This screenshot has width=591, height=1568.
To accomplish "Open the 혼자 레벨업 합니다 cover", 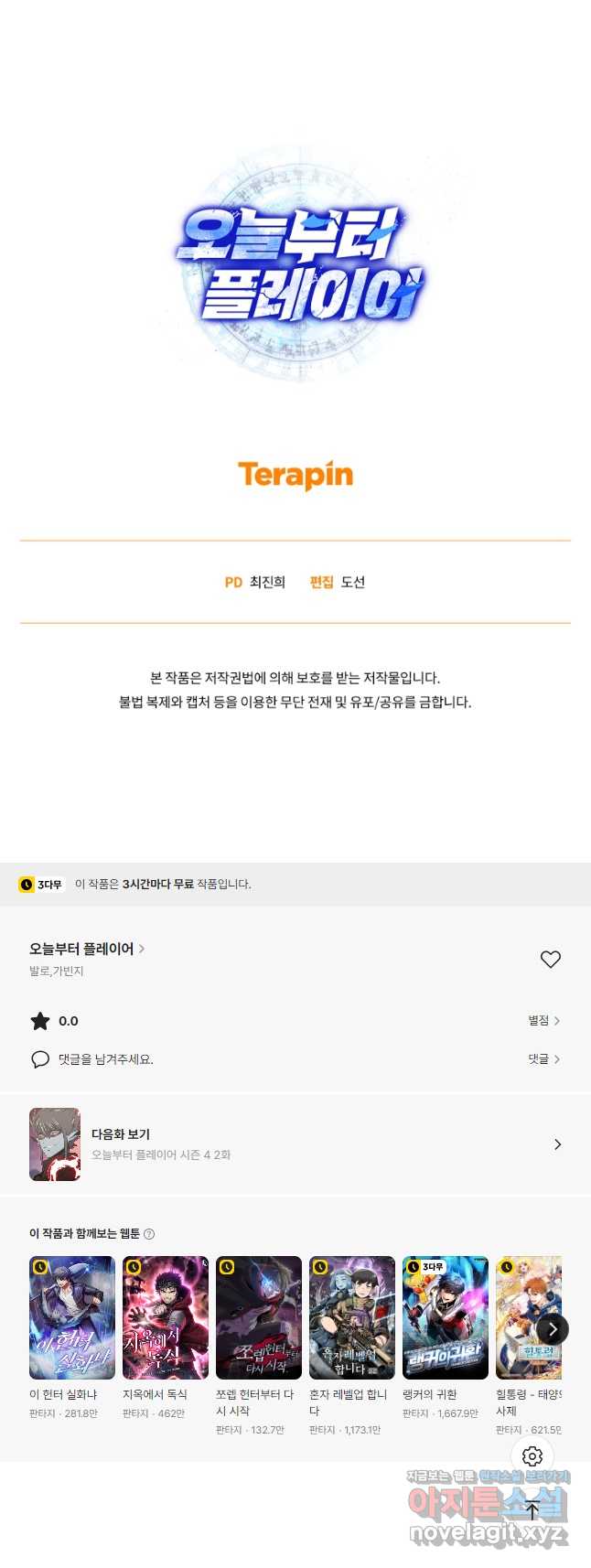I will tap(352, 1317).
